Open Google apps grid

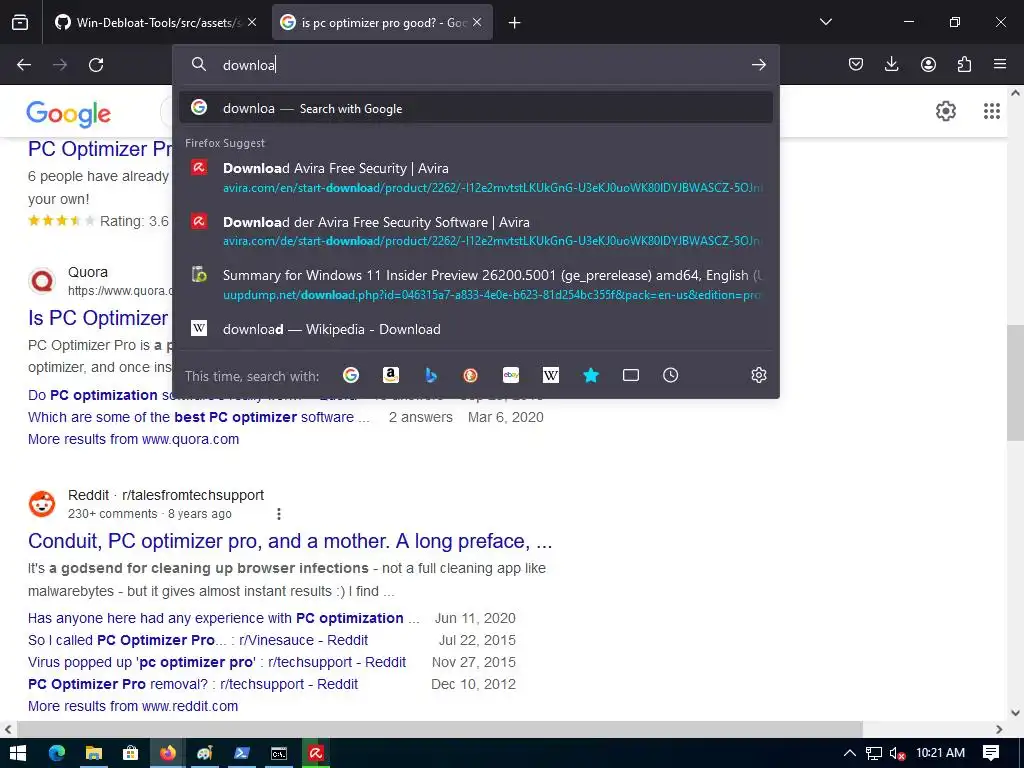coord(991,111)
